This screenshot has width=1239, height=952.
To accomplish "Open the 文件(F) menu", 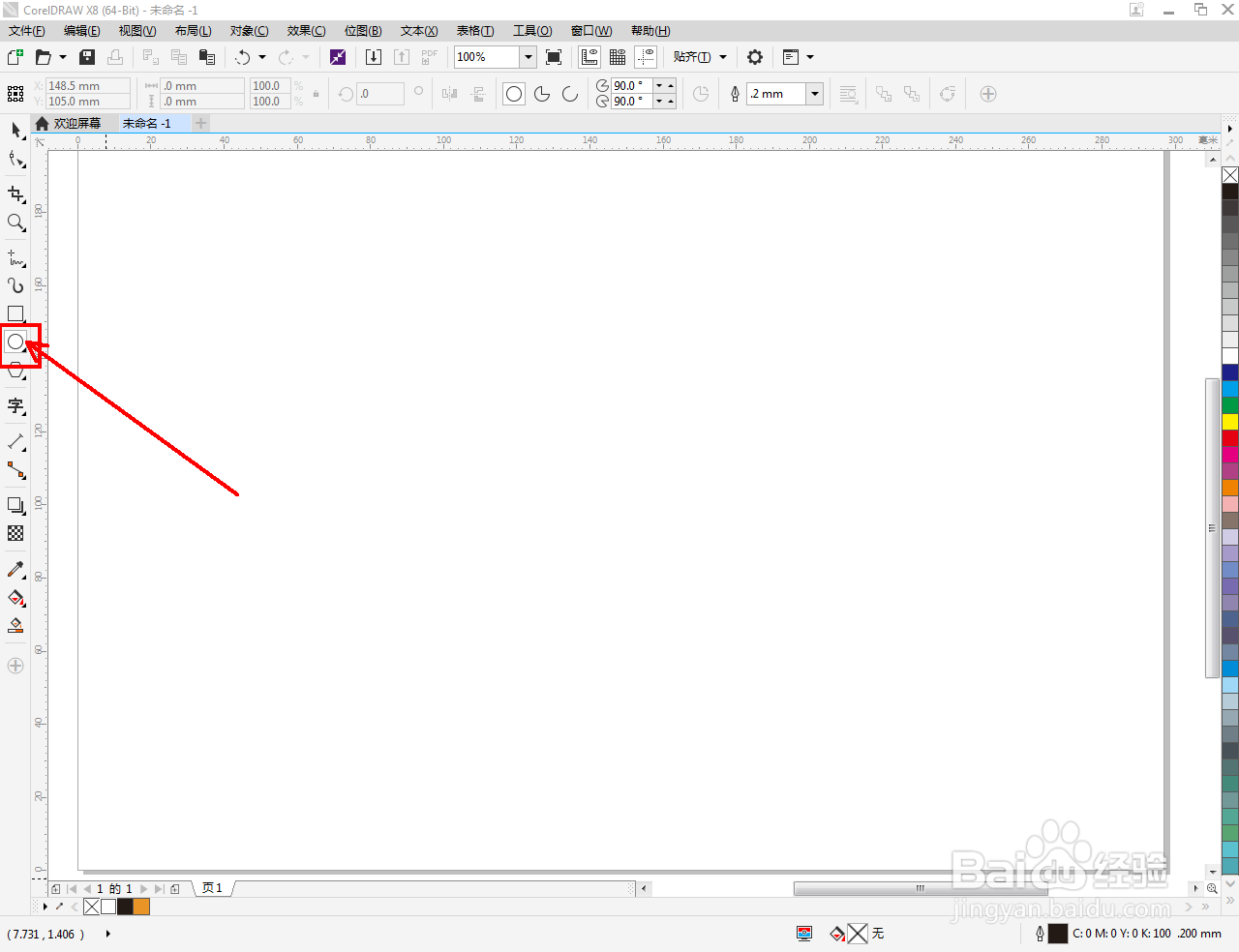I will (27, 31).
